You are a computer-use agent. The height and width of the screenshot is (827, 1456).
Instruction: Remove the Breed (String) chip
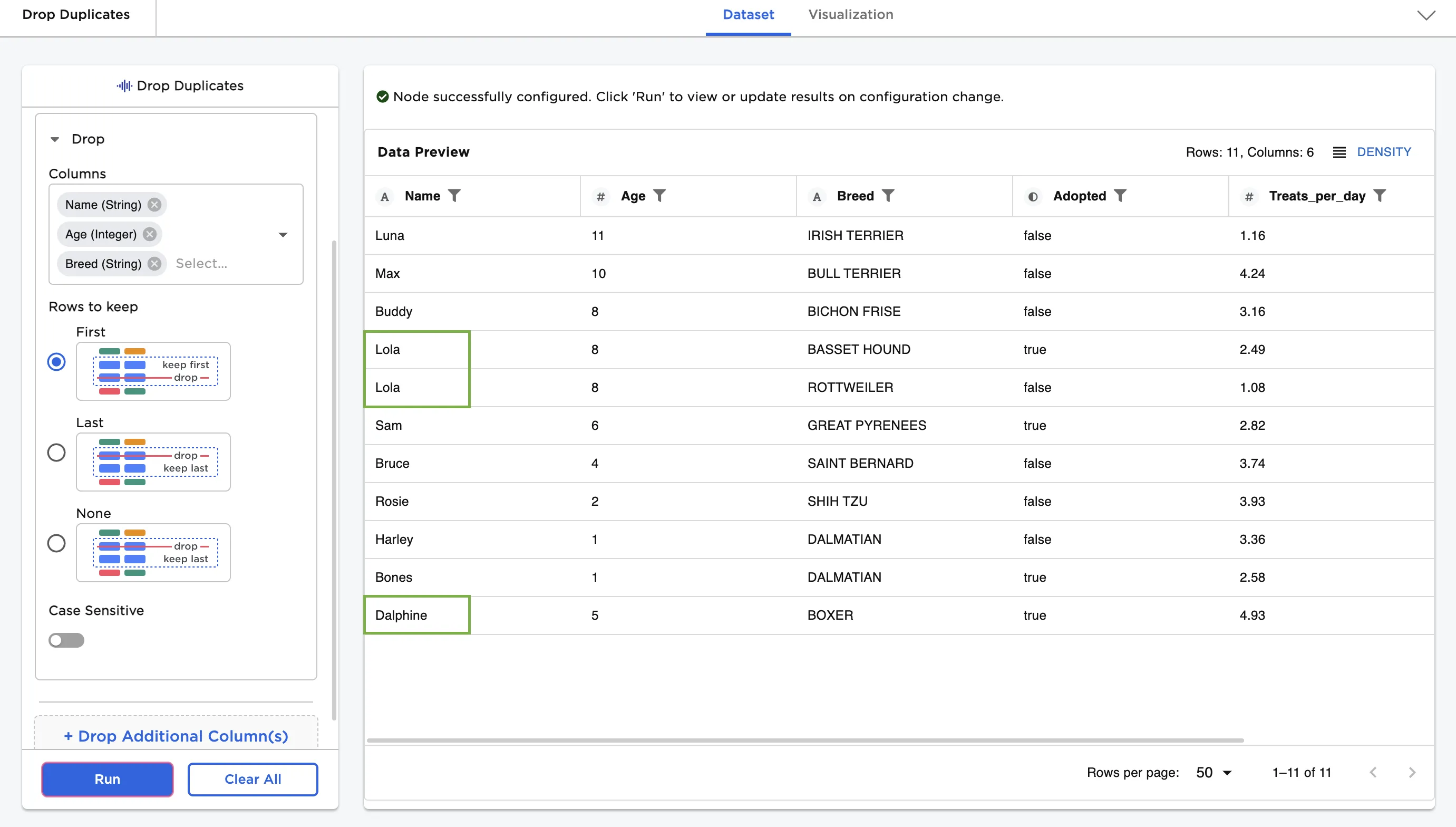pyautogui.click(x=154, y=264)
